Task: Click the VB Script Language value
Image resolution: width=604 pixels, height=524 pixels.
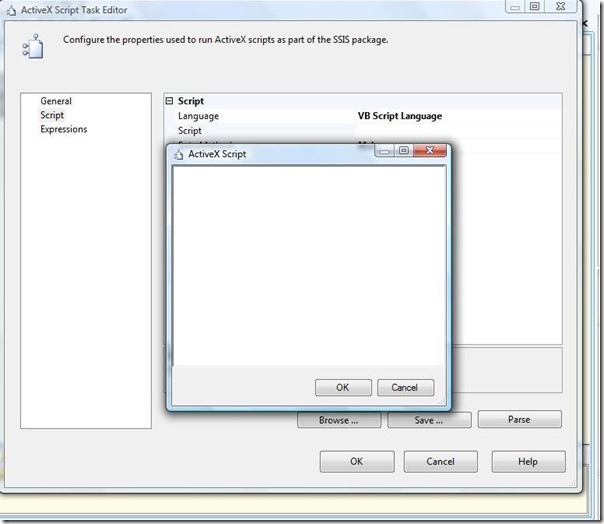Action: [x=400, y=116]
